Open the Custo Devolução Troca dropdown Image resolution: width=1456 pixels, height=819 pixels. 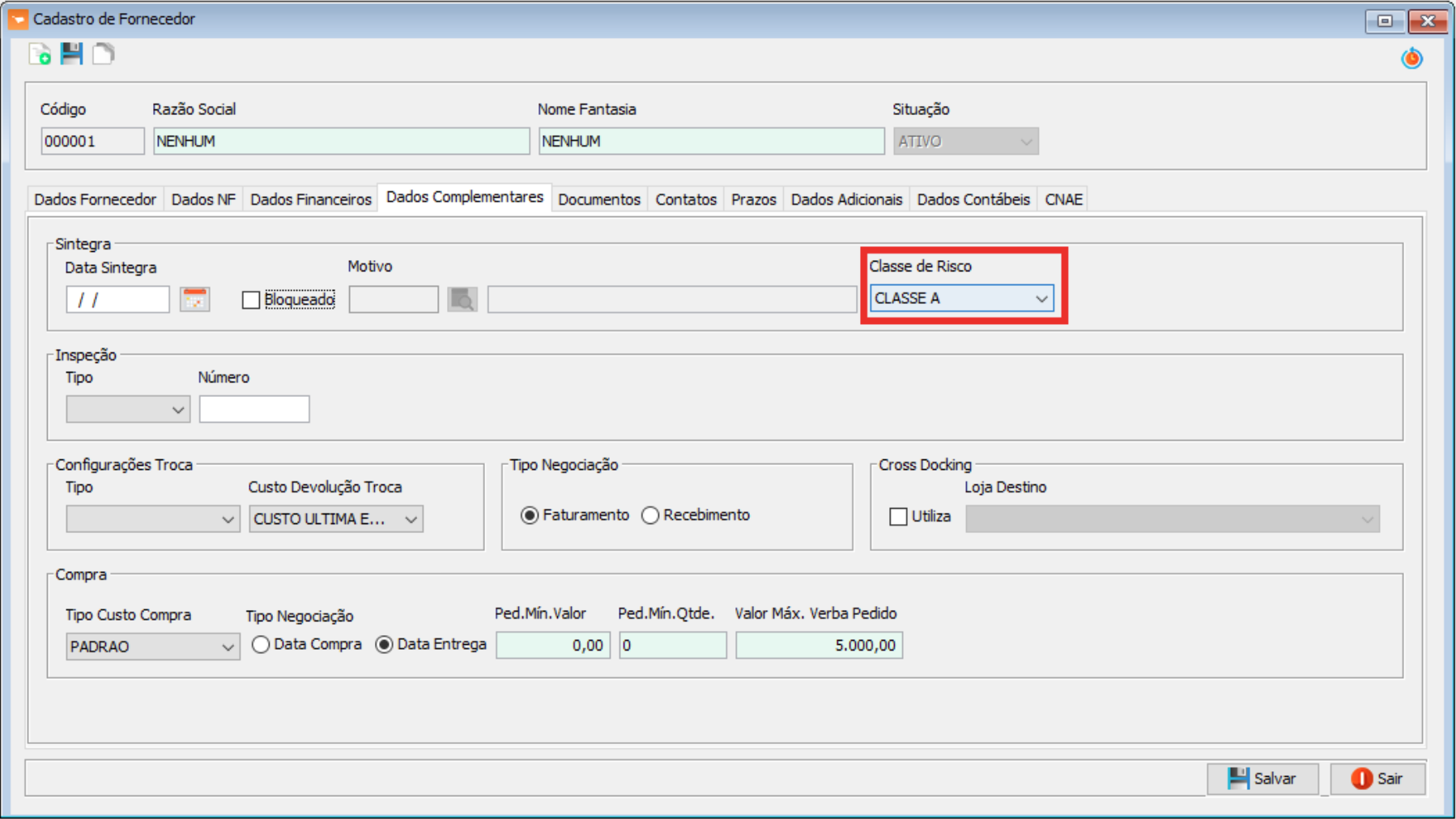pyautogui.click(x=411, y=519)
